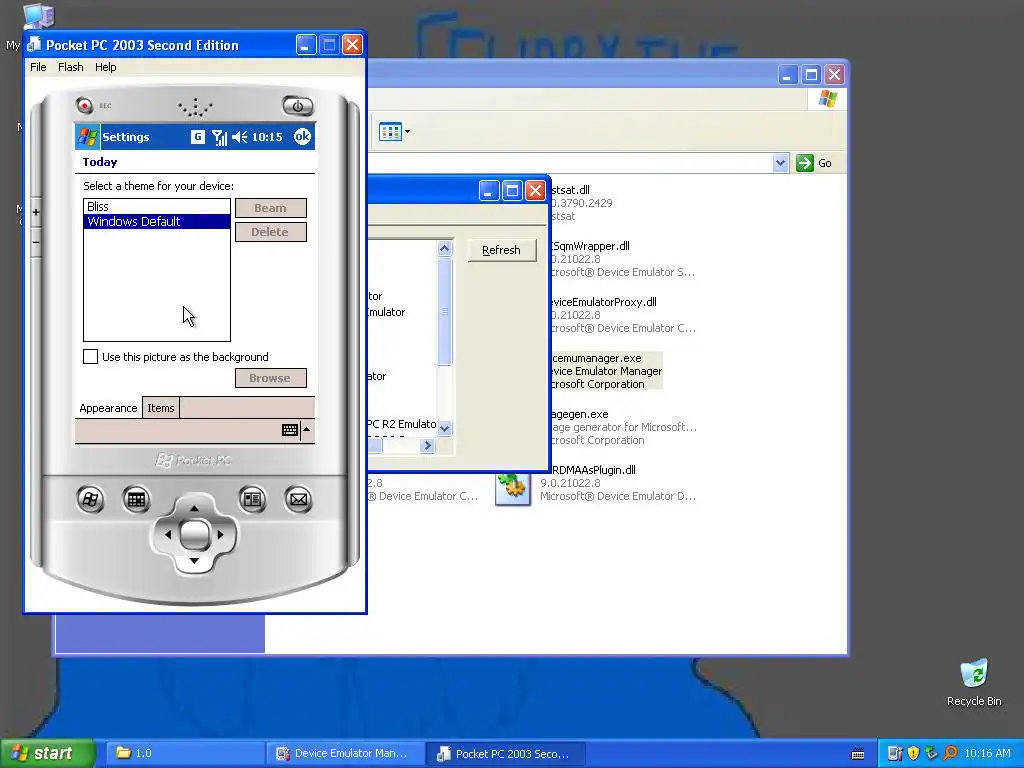The image size is (1024, 768).
Task: Expand the Explorer address bar dropdown
Action: (780, 163)
